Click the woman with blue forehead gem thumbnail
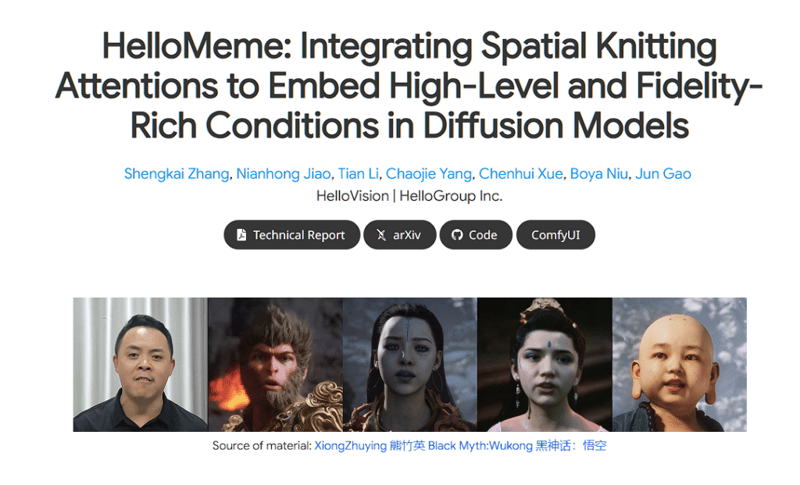 click(x=545, y=365)
